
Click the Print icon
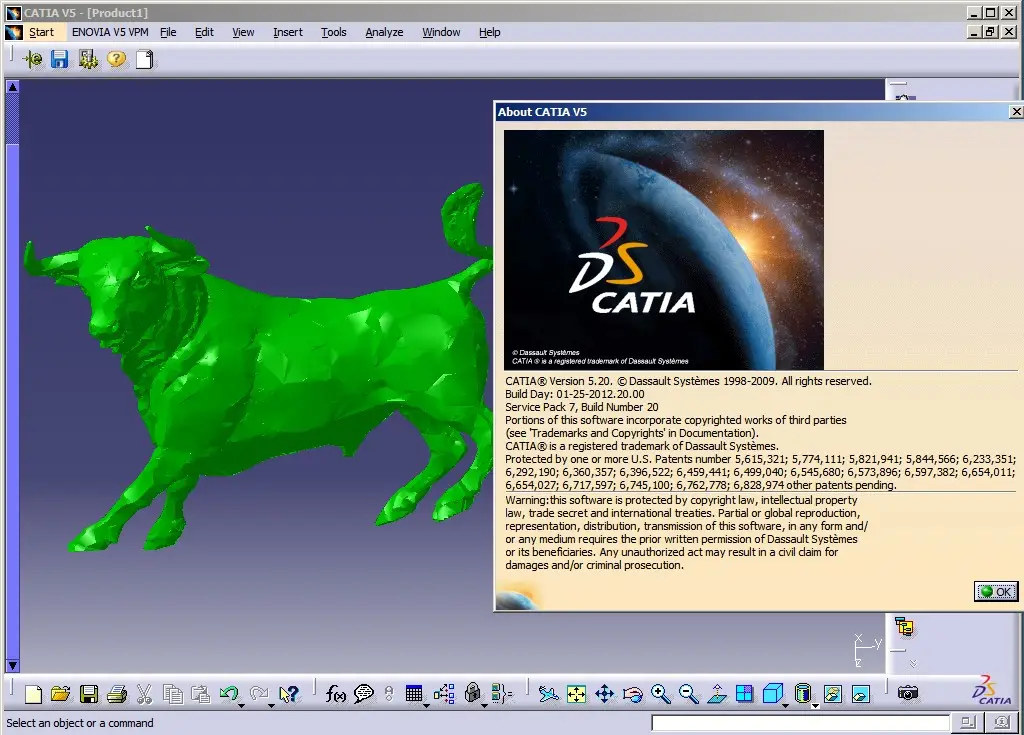click(x=117, y=694)
